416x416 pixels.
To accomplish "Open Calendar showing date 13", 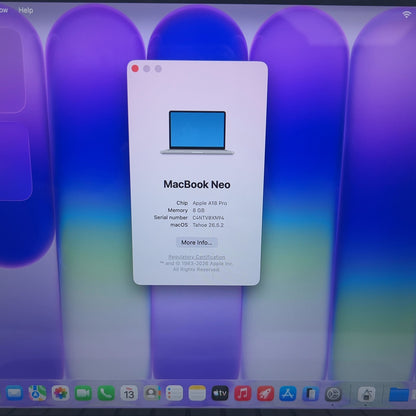I will (x=129, y=393).
